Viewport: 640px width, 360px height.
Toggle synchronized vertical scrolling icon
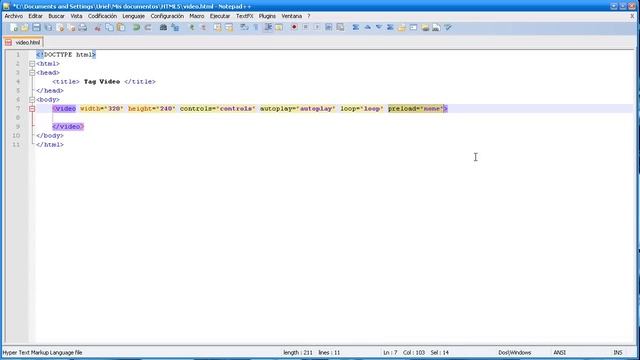tap(218, 28)
